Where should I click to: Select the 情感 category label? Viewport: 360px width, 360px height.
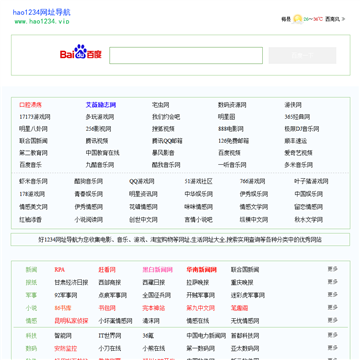pos(31,321)
